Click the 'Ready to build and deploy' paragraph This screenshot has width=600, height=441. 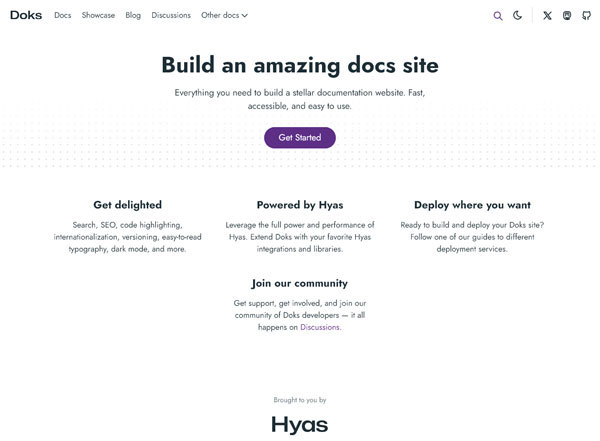click(x=472, y=237)
